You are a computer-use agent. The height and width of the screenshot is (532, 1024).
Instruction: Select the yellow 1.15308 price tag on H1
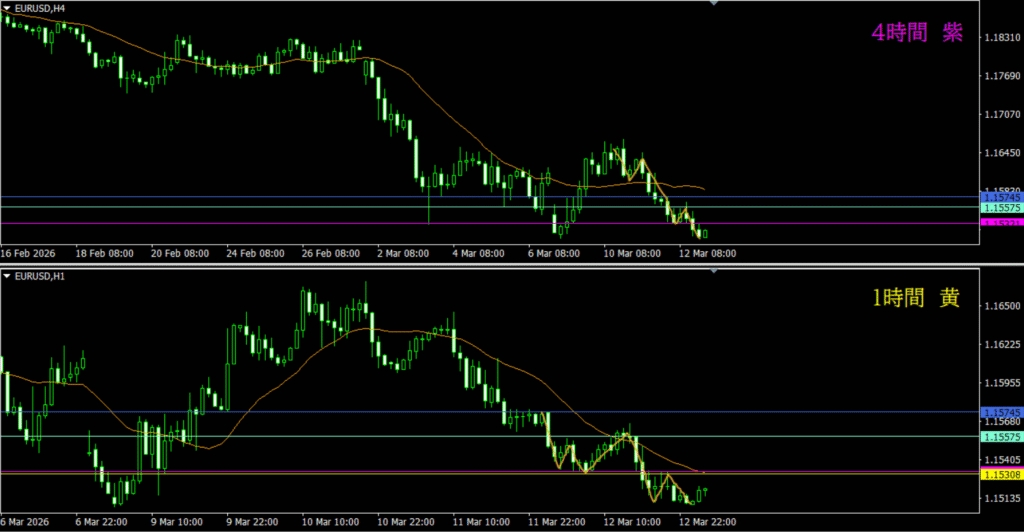pyautogui.click(x=1001, y=474)
